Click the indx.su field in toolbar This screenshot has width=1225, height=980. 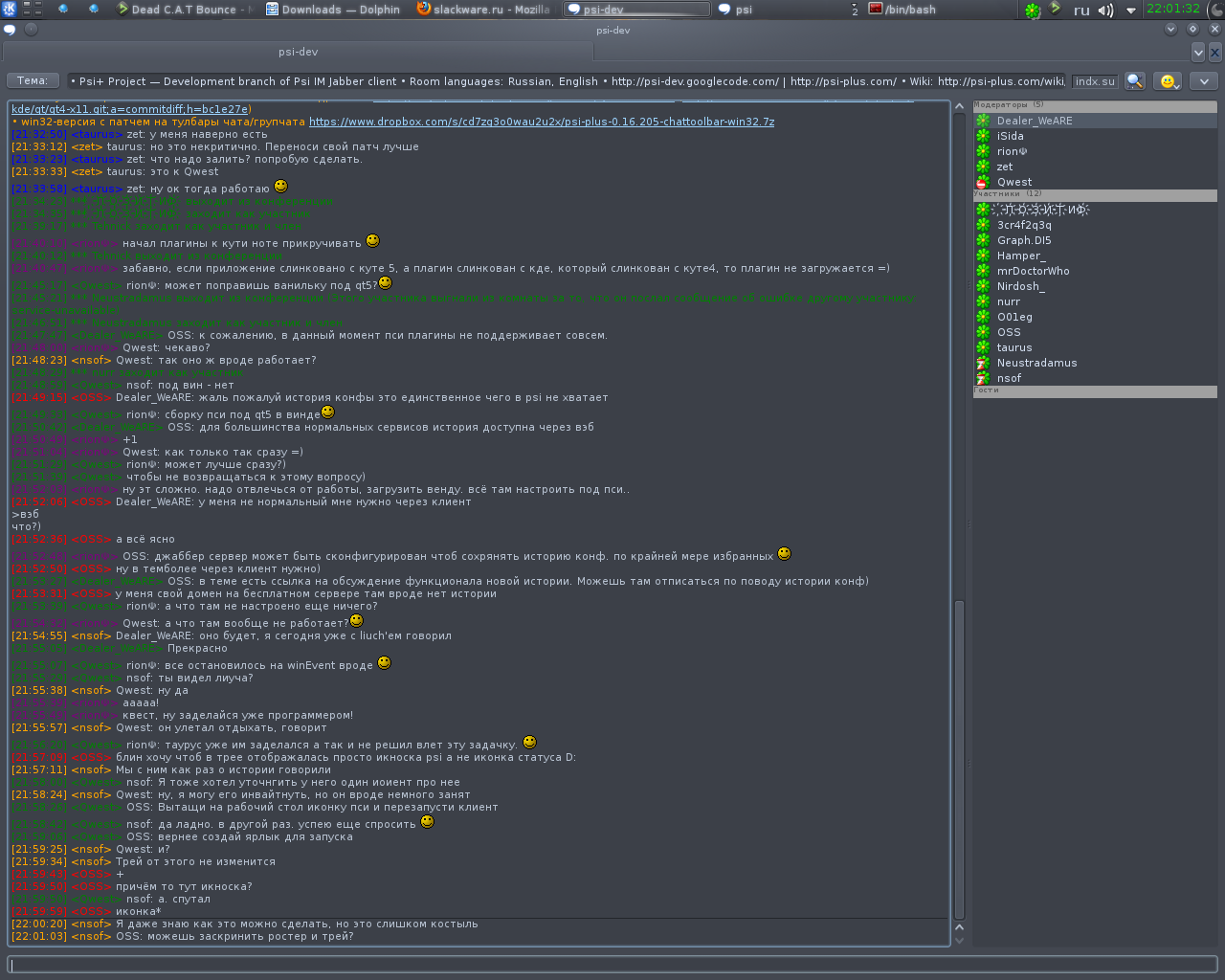1095,81
